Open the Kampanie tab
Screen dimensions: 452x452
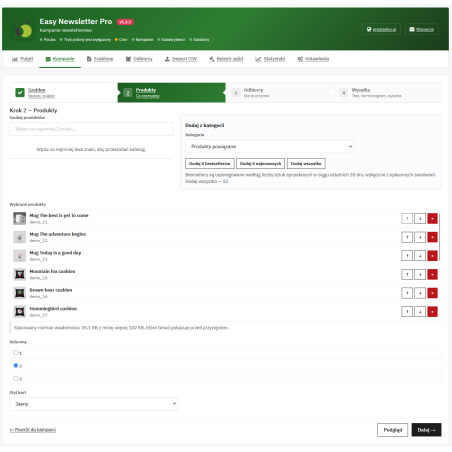click(60, 59)
